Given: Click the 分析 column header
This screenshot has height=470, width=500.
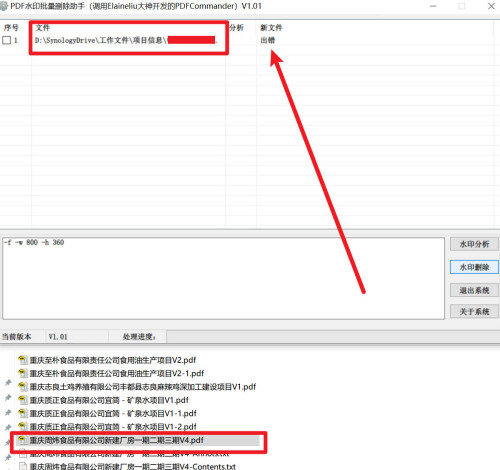Looking at the screenshot, I should click(236, 28).
